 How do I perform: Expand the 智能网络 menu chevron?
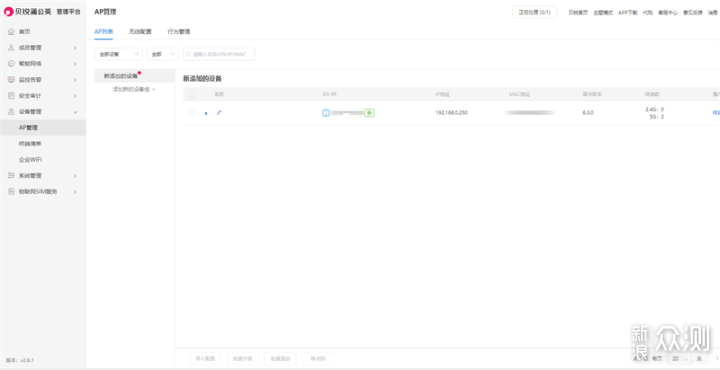75,64
